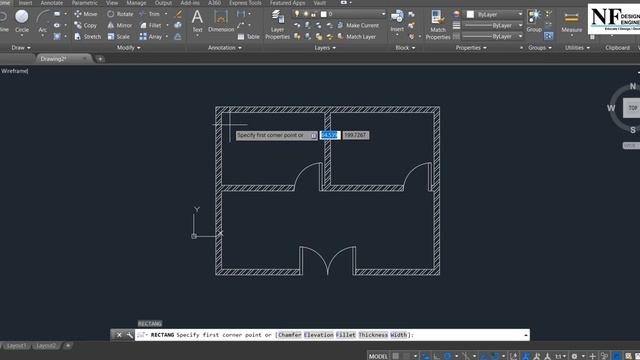The height and width of the screenshot is (360, 640).
Task: Choose the Chamfer command option
Action: pos(290,335)
